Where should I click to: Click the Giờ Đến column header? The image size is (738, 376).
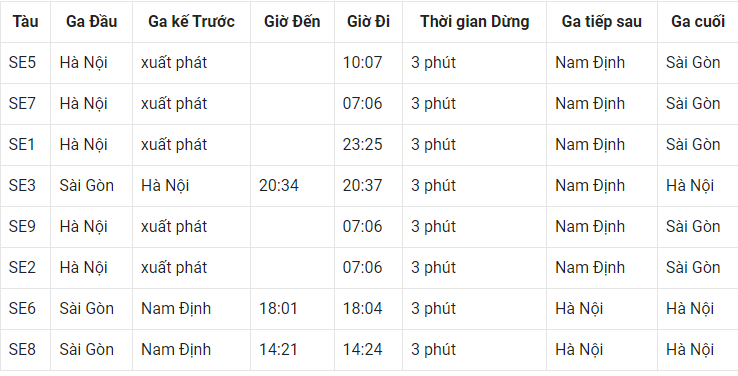coord(292,22)
